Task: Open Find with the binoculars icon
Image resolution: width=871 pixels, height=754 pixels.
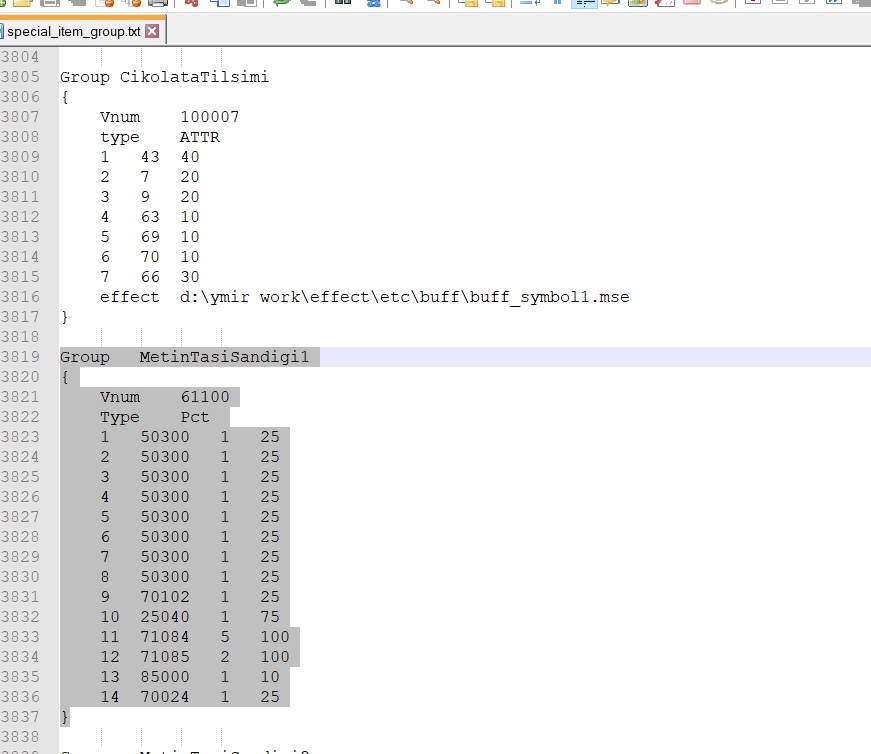Action: [343, 2]
